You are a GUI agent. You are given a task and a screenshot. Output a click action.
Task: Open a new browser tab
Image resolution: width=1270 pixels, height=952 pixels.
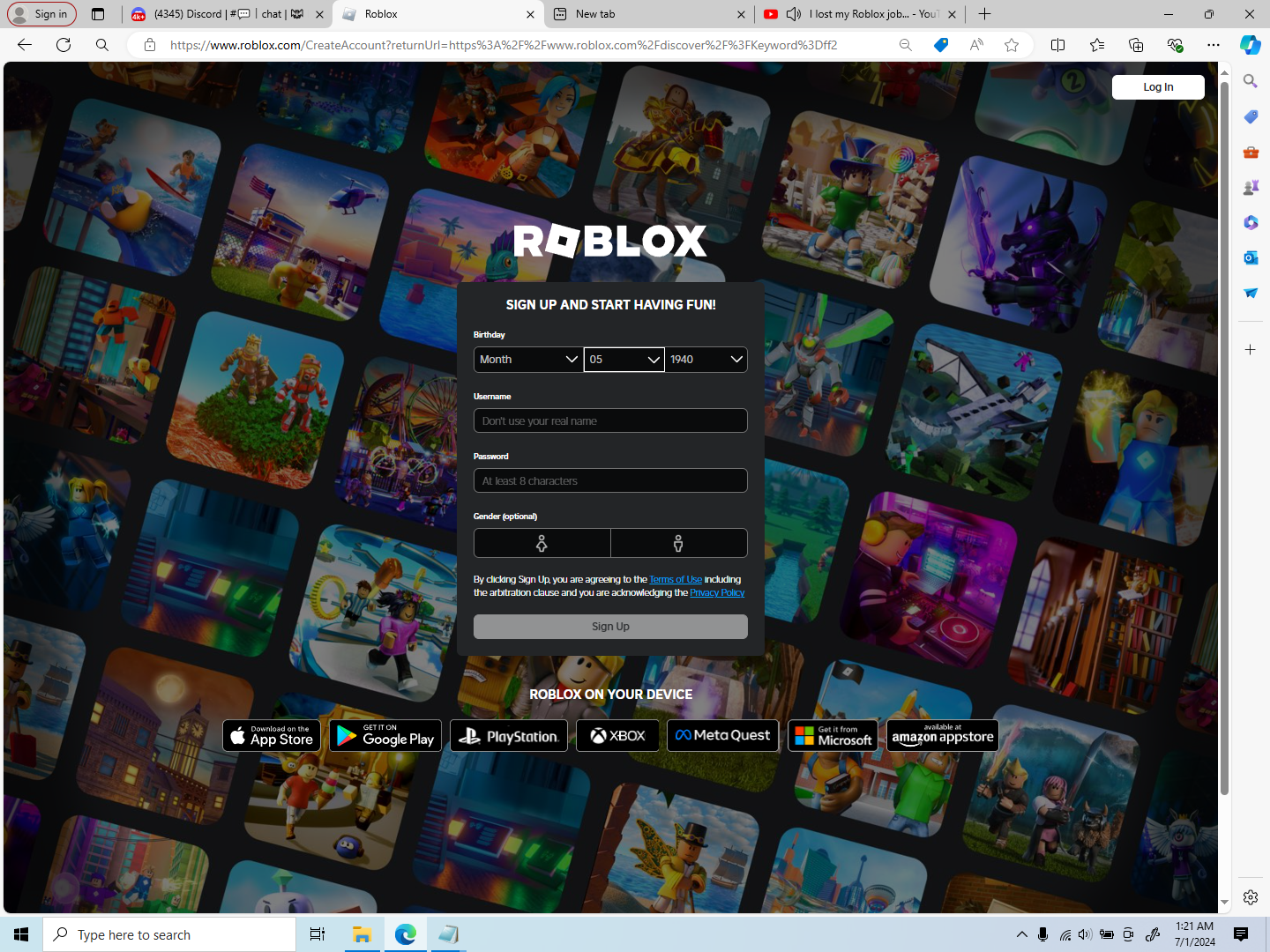(985, 14)
